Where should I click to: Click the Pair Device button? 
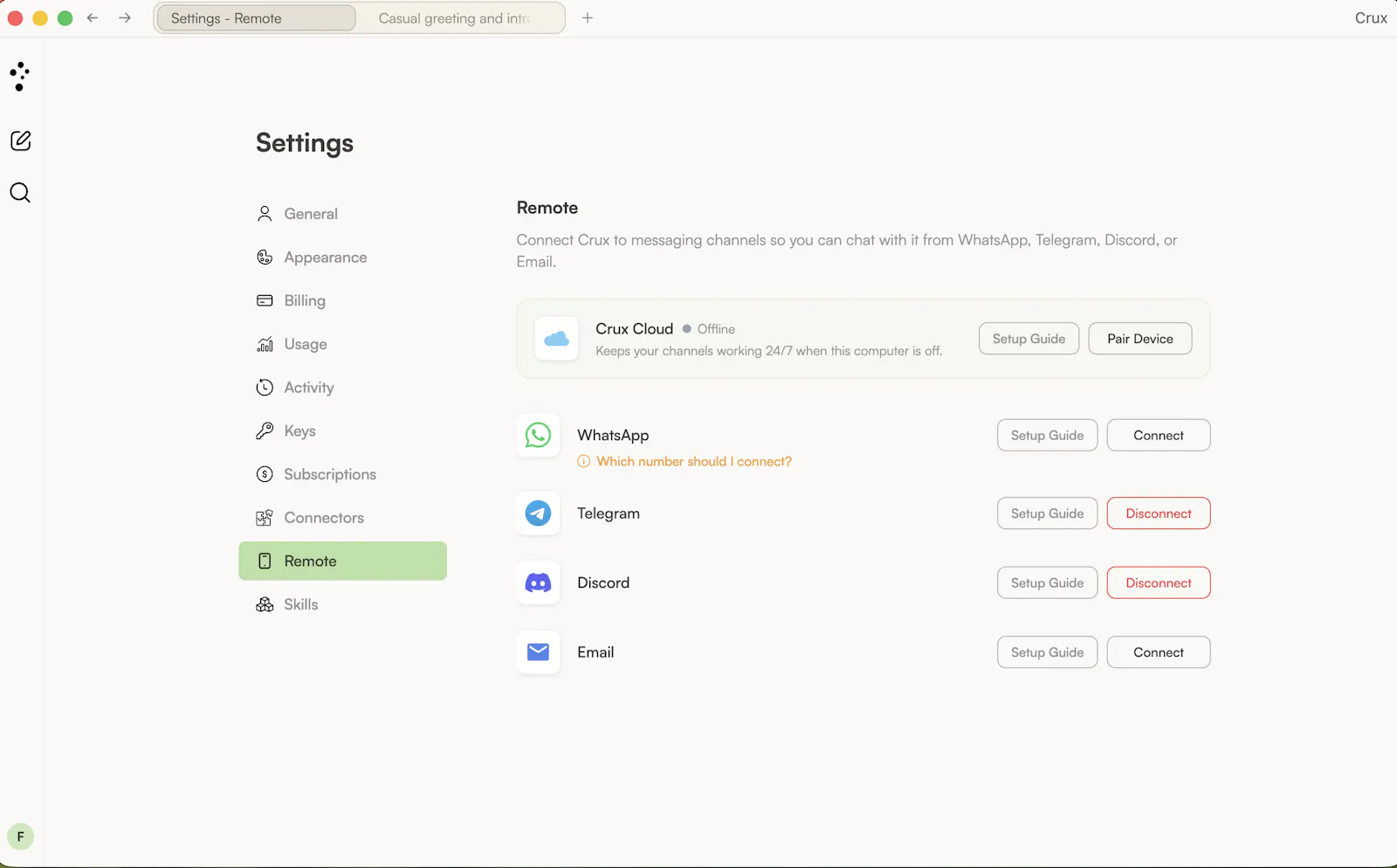(x=1140, y=339)
